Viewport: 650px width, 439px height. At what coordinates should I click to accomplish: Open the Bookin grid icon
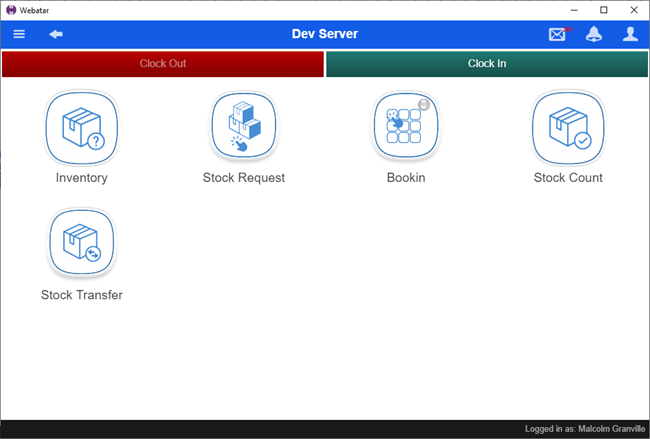(x=406, y=127)
